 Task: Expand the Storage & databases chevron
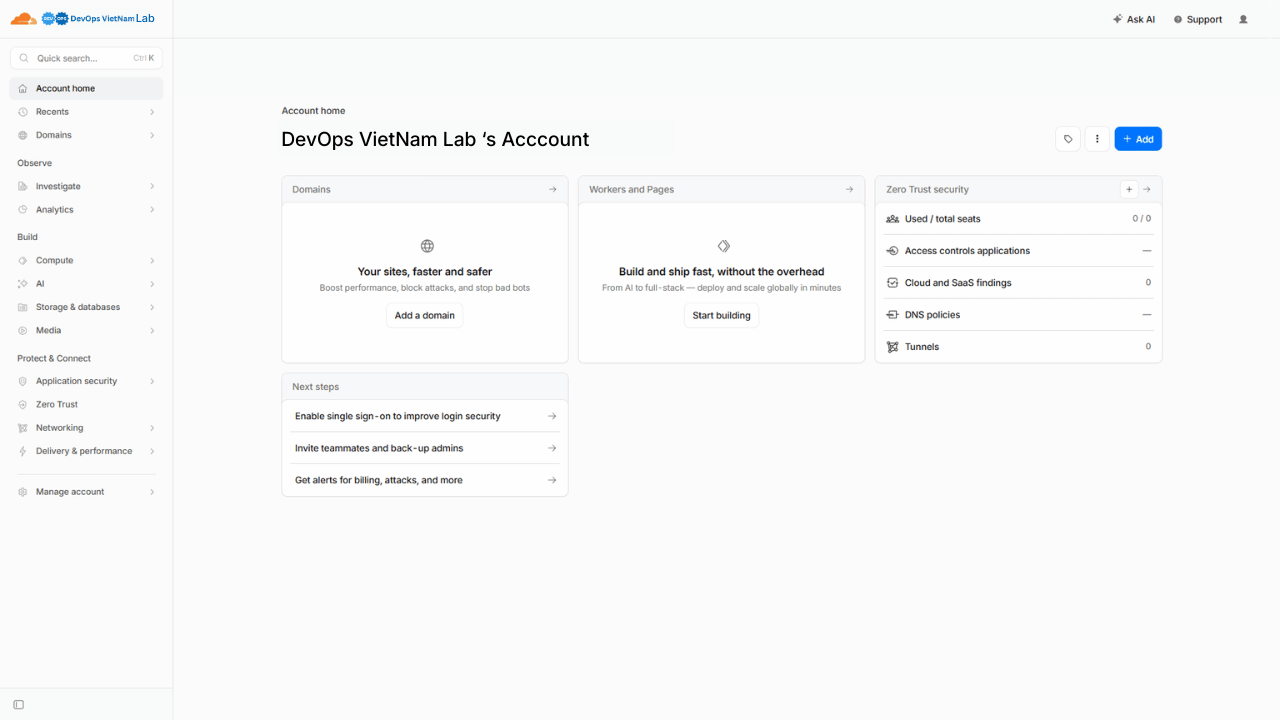[152, 307]
